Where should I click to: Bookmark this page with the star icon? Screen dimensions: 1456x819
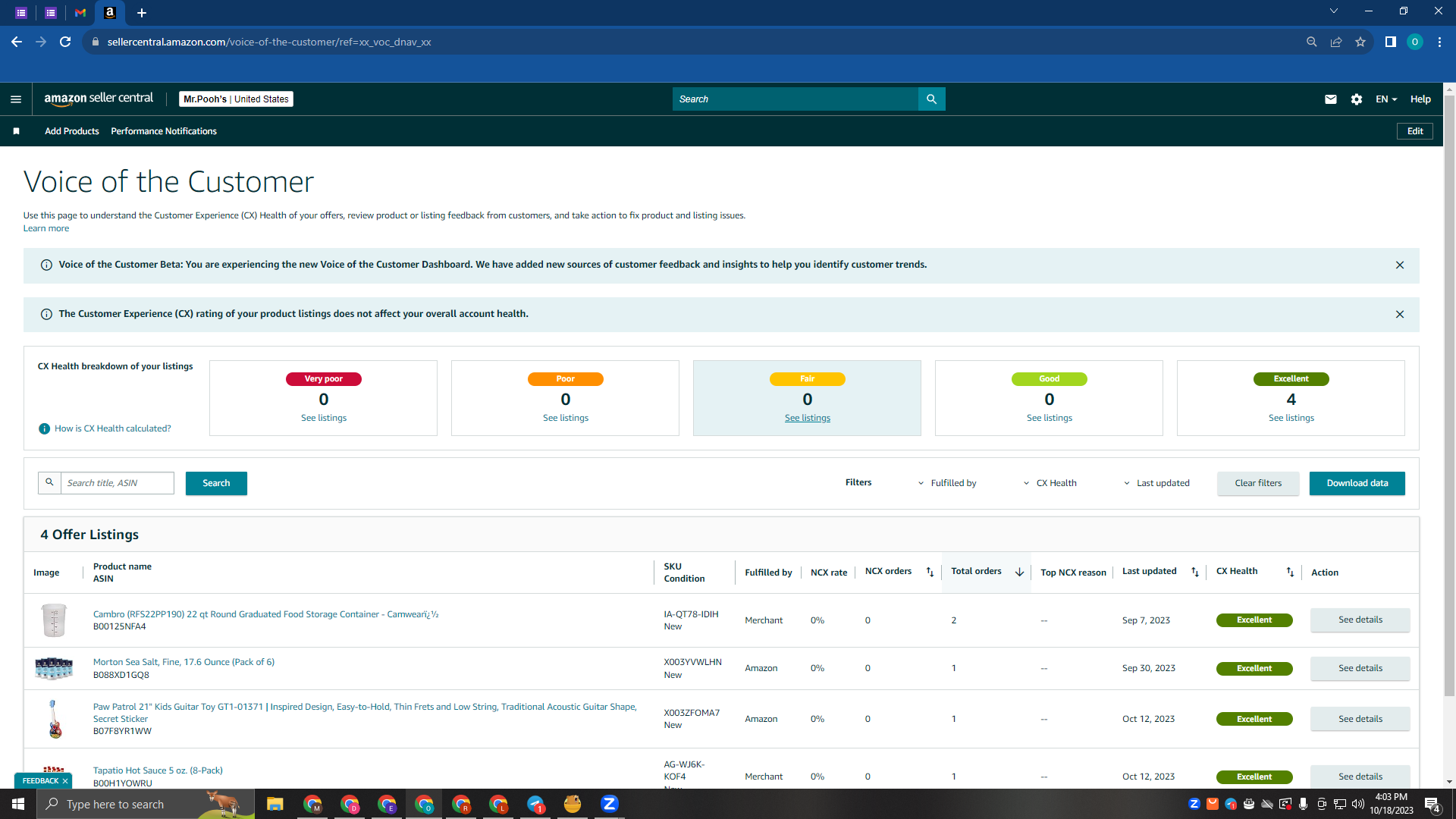(1360, 42)
